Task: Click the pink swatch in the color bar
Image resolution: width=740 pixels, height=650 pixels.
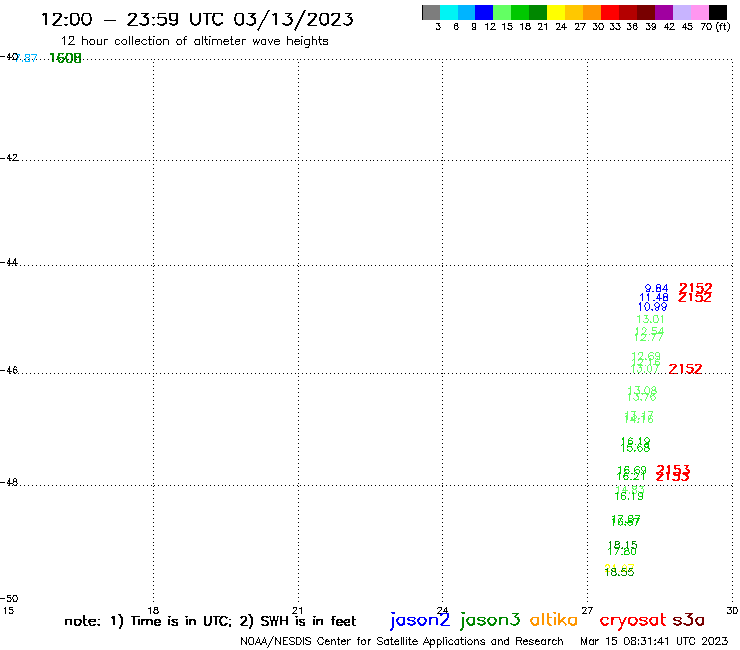Action: (x=699, y=13)
